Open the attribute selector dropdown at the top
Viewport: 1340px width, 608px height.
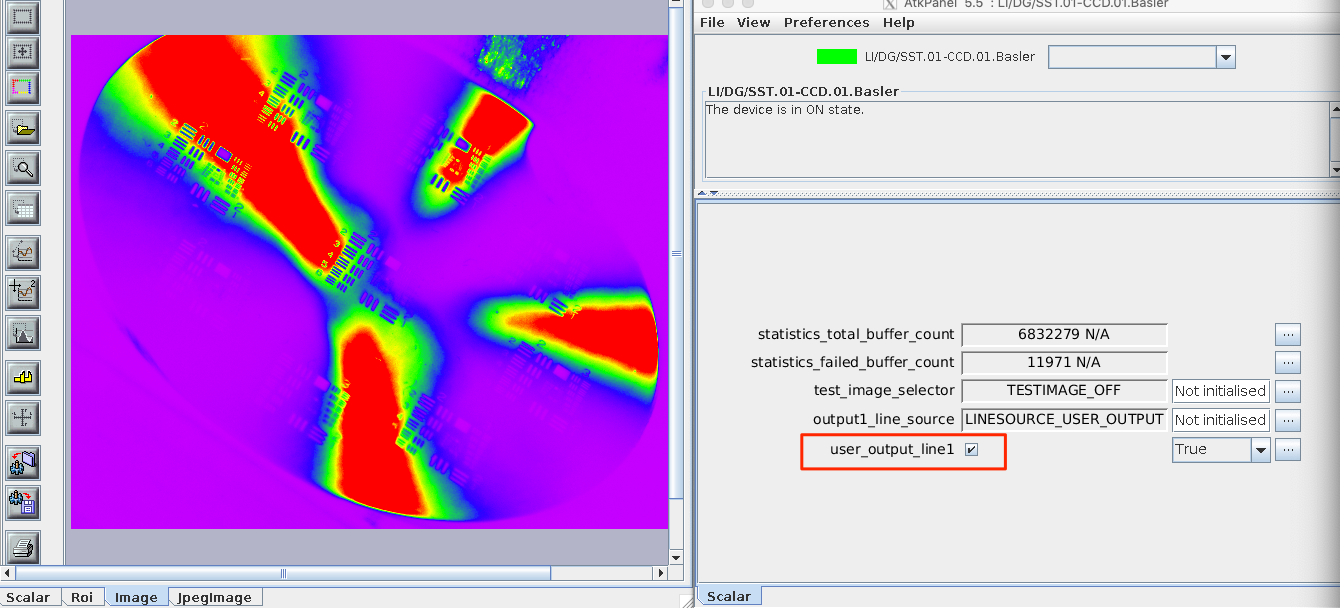(1224, 56)
